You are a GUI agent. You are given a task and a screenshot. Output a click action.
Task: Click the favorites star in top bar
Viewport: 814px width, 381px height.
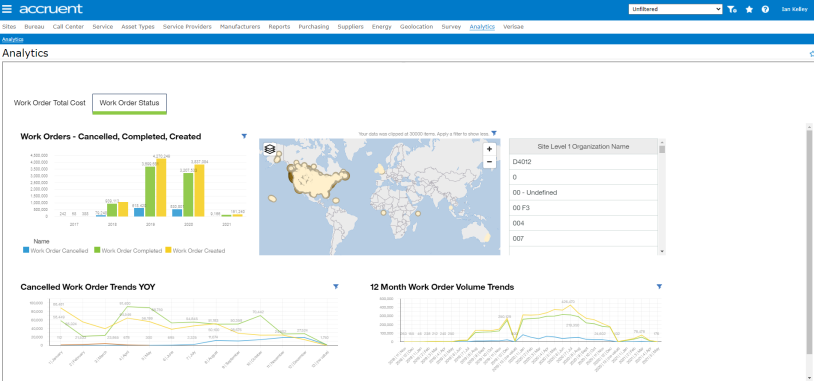pyautogui.click(x=749, y=9)
